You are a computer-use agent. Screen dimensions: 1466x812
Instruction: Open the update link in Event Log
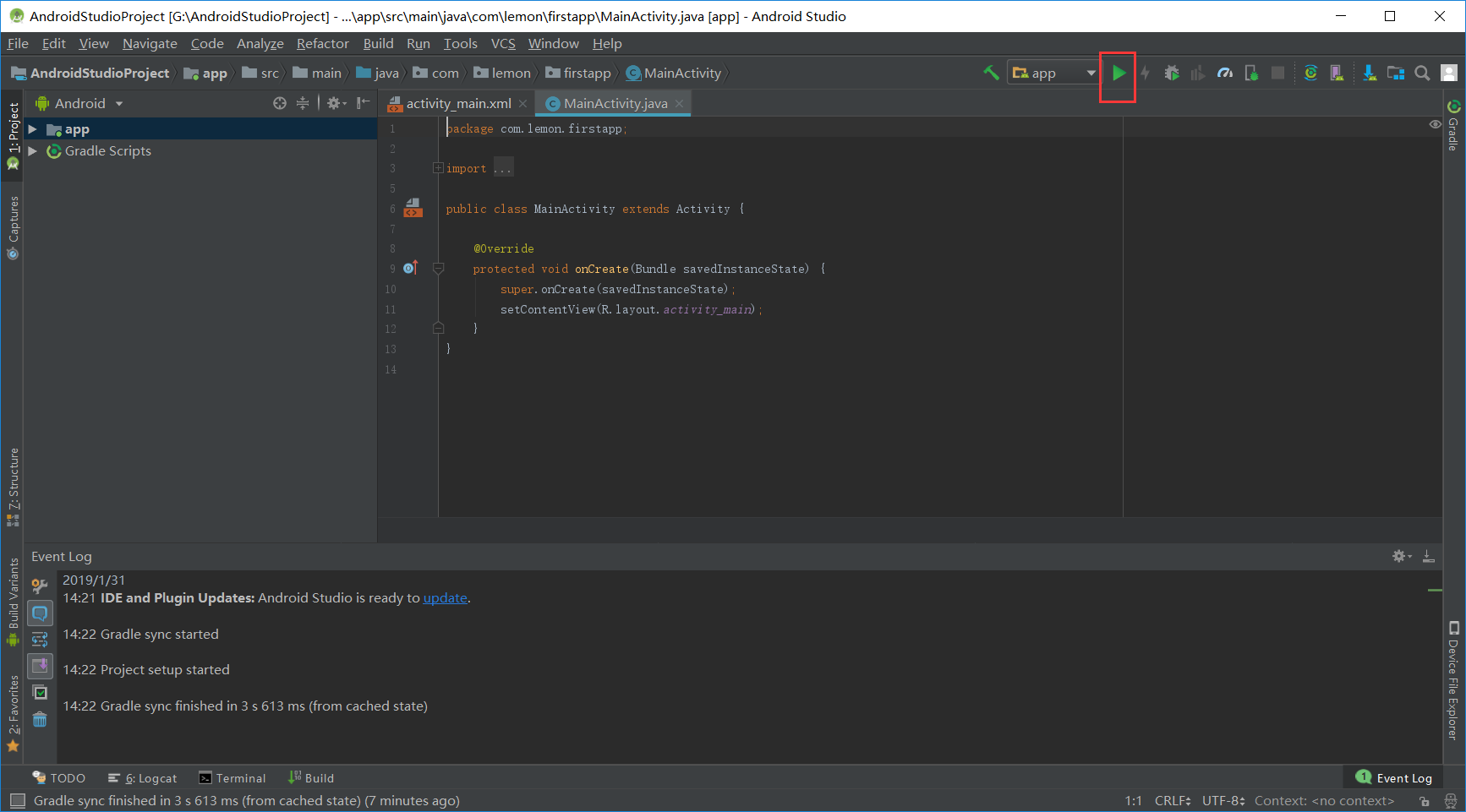(x=446, y=598)
